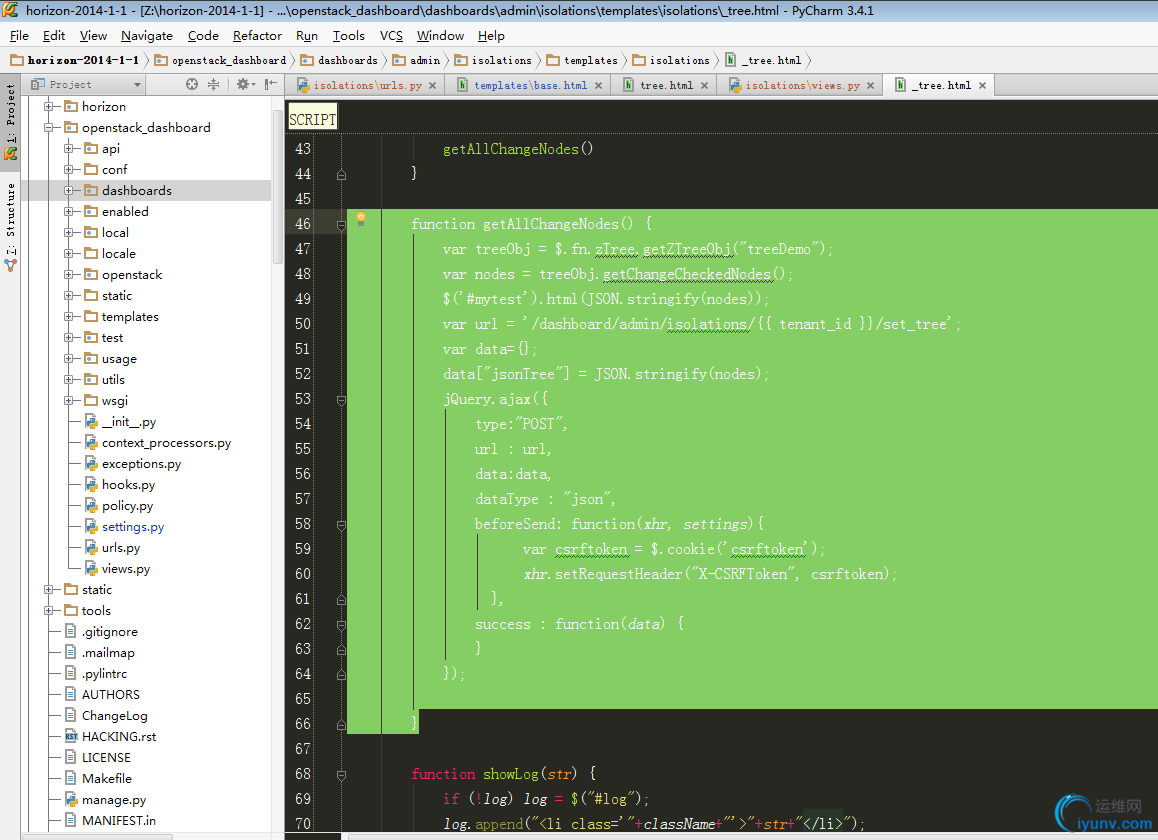Image resolution: width=1158 pixels, height=840 pixels.
Task: Select the locale folder
Action: (x=118, y=253)
